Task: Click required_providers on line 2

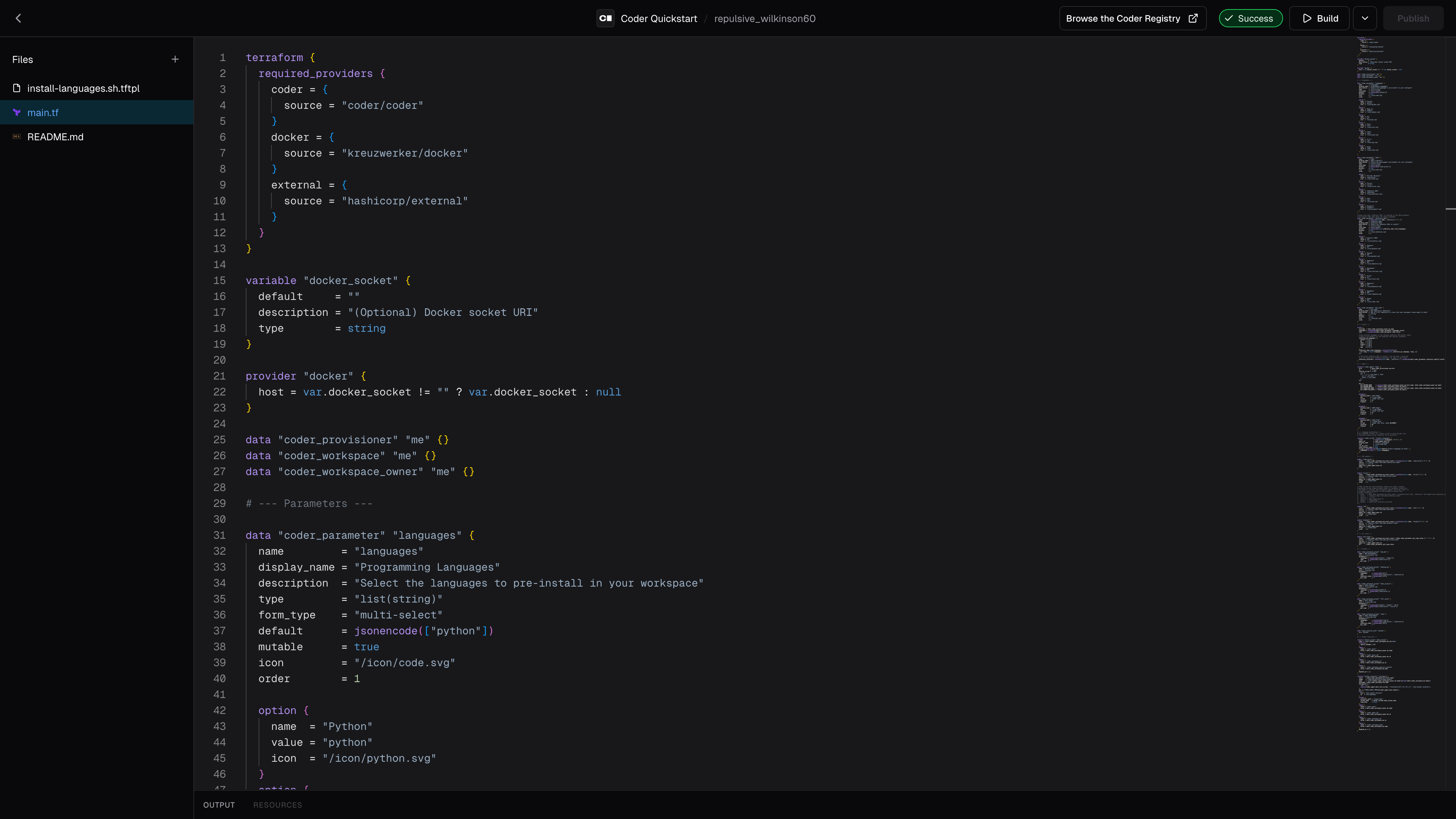Action: 315,74
